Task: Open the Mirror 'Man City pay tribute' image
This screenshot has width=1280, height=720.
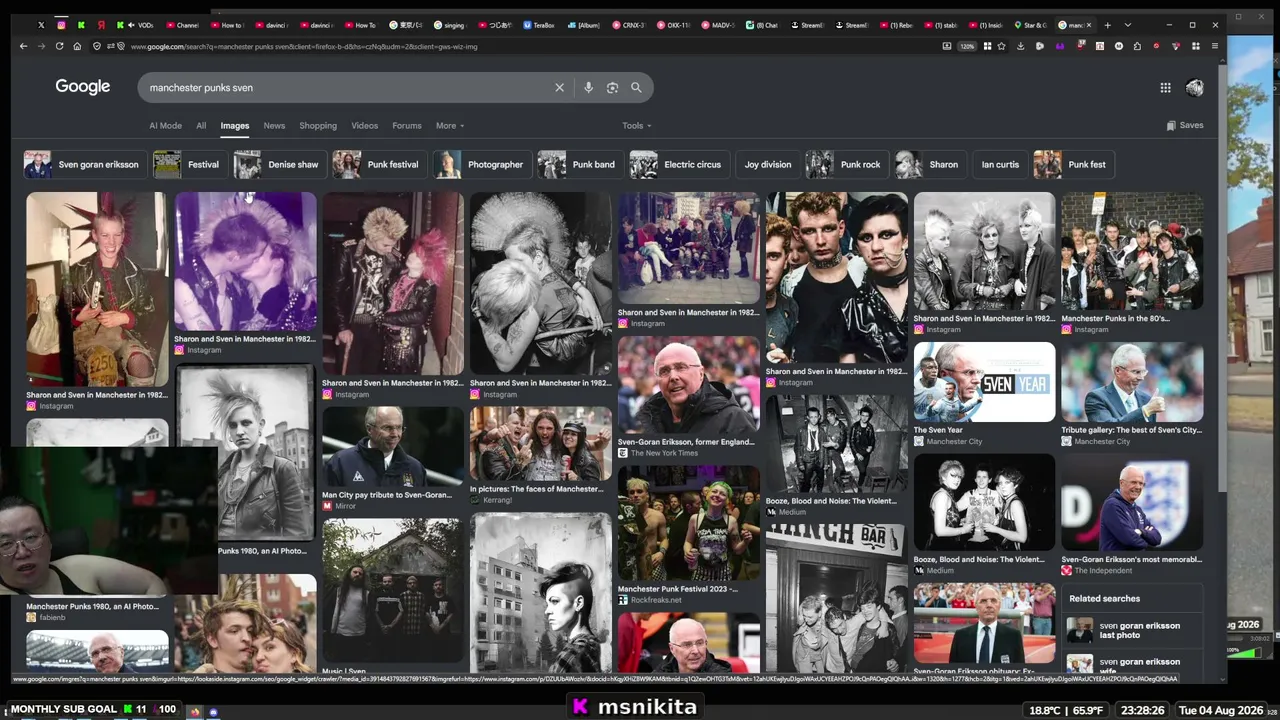Action: (x=392, y=447)
